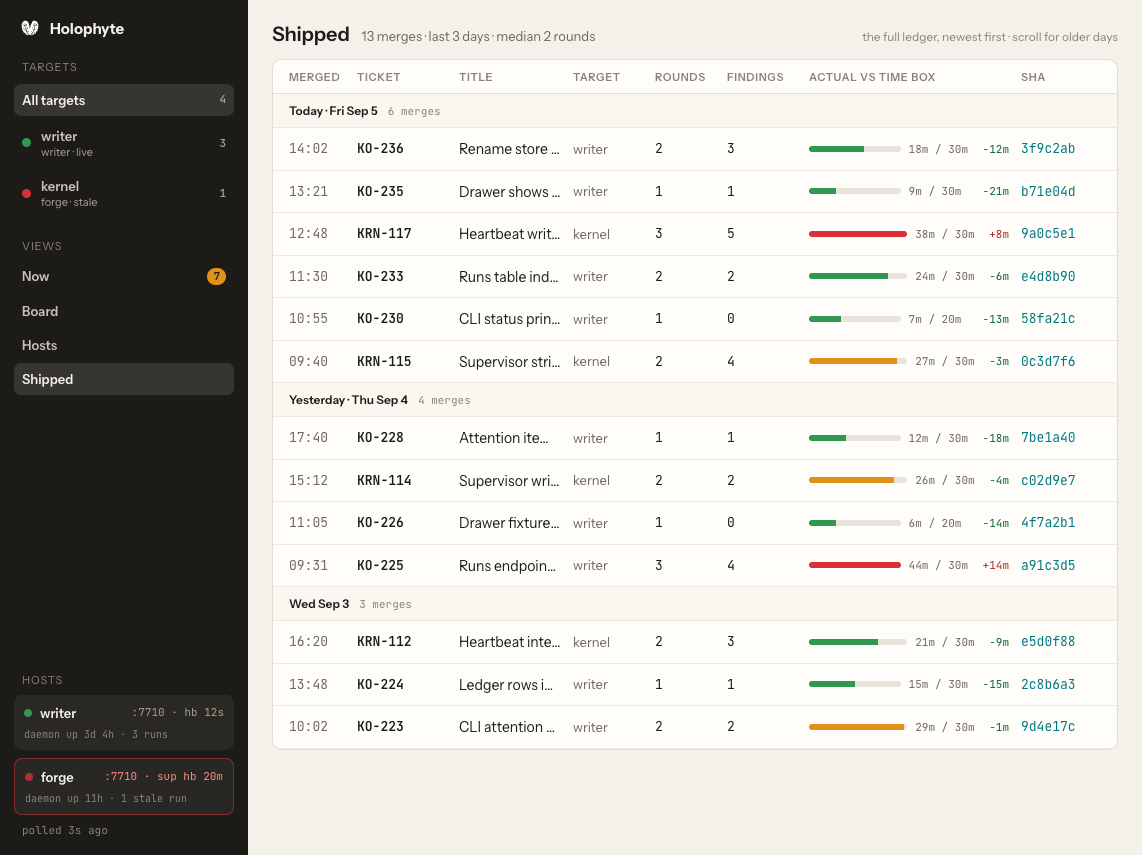
Task: Open commit SHA b71e04d
Action: click(1048, 192)
